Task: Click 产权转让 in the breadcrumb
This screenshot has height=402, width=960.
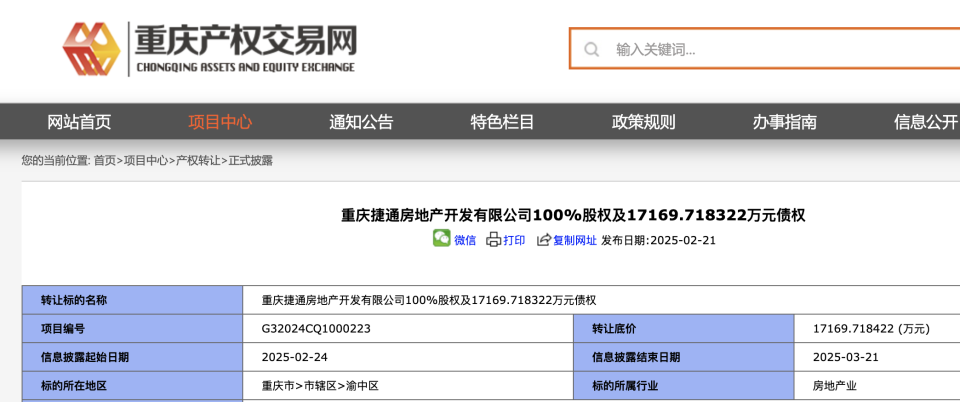Action: click(x=198, y=161)
